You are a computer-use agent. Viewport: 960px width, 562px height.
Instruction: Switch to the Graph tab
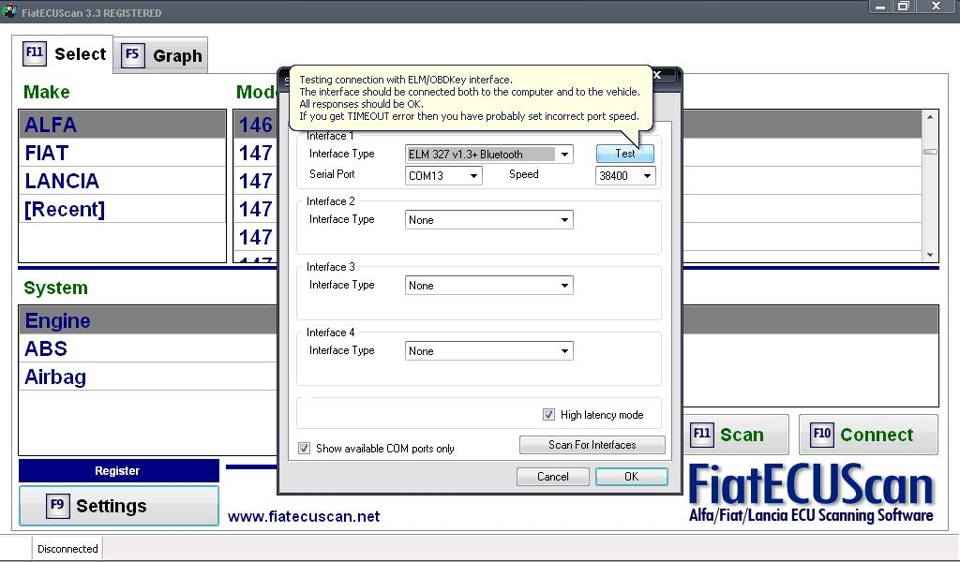pos(162,55)
